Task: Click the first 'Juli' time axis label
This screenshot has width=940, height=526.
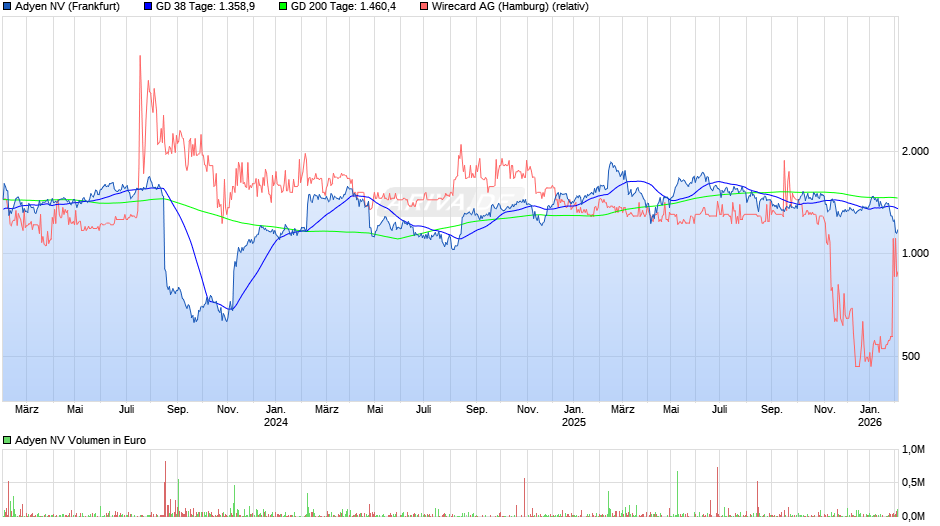Action: 126,410
